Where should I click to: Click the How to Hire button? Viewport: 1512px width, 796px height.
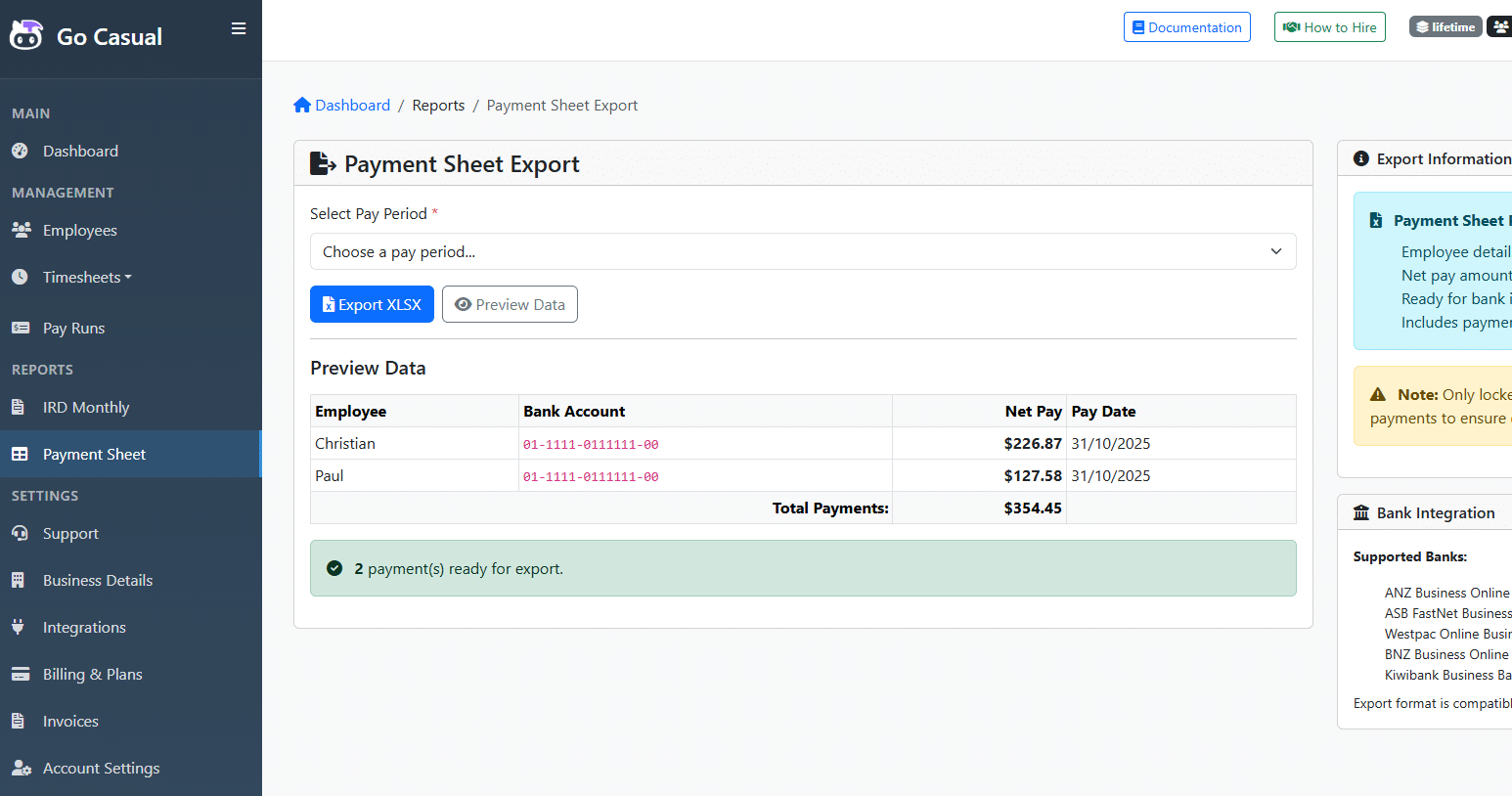click(x=1329, y=27)
